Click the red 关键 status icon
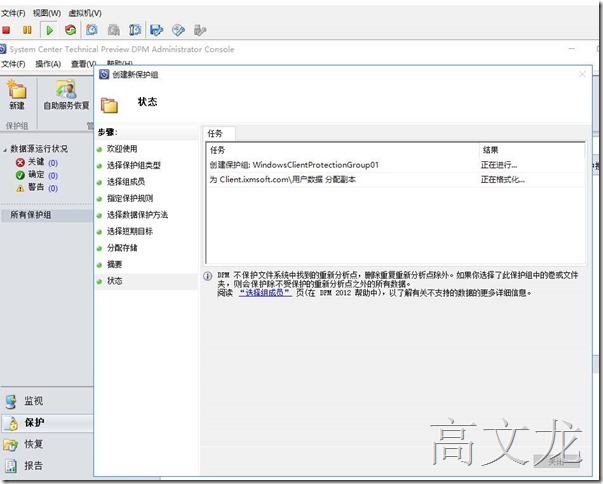 [20, 163]
